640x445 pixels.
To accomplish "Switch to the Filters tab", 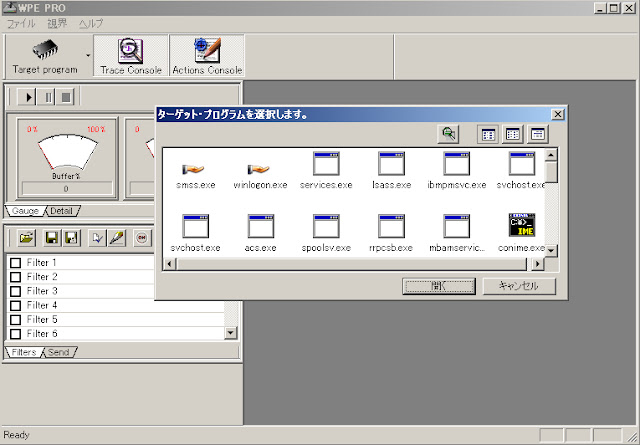I will click(24, 352).
